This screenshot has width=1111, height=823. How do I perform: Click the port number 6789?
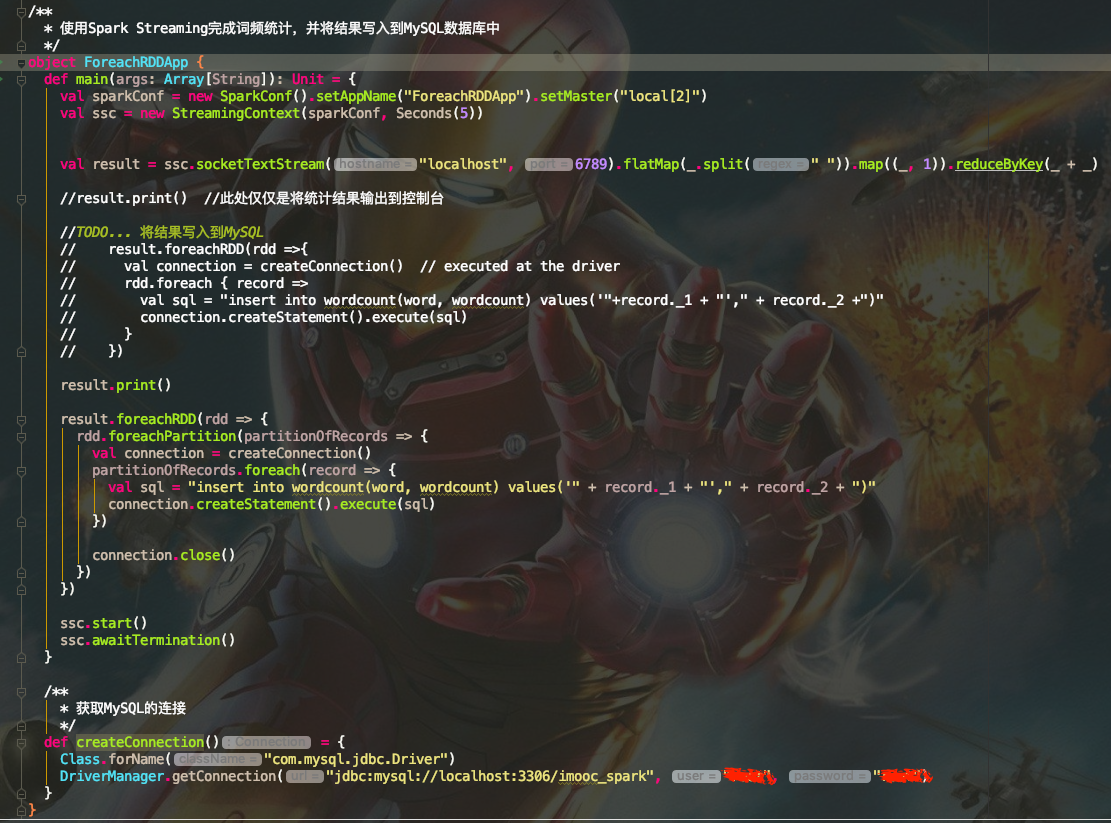coord(591,164)
